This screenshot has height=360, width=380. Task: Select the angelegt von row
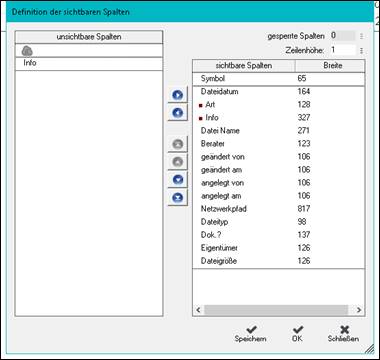coord(279,183)
